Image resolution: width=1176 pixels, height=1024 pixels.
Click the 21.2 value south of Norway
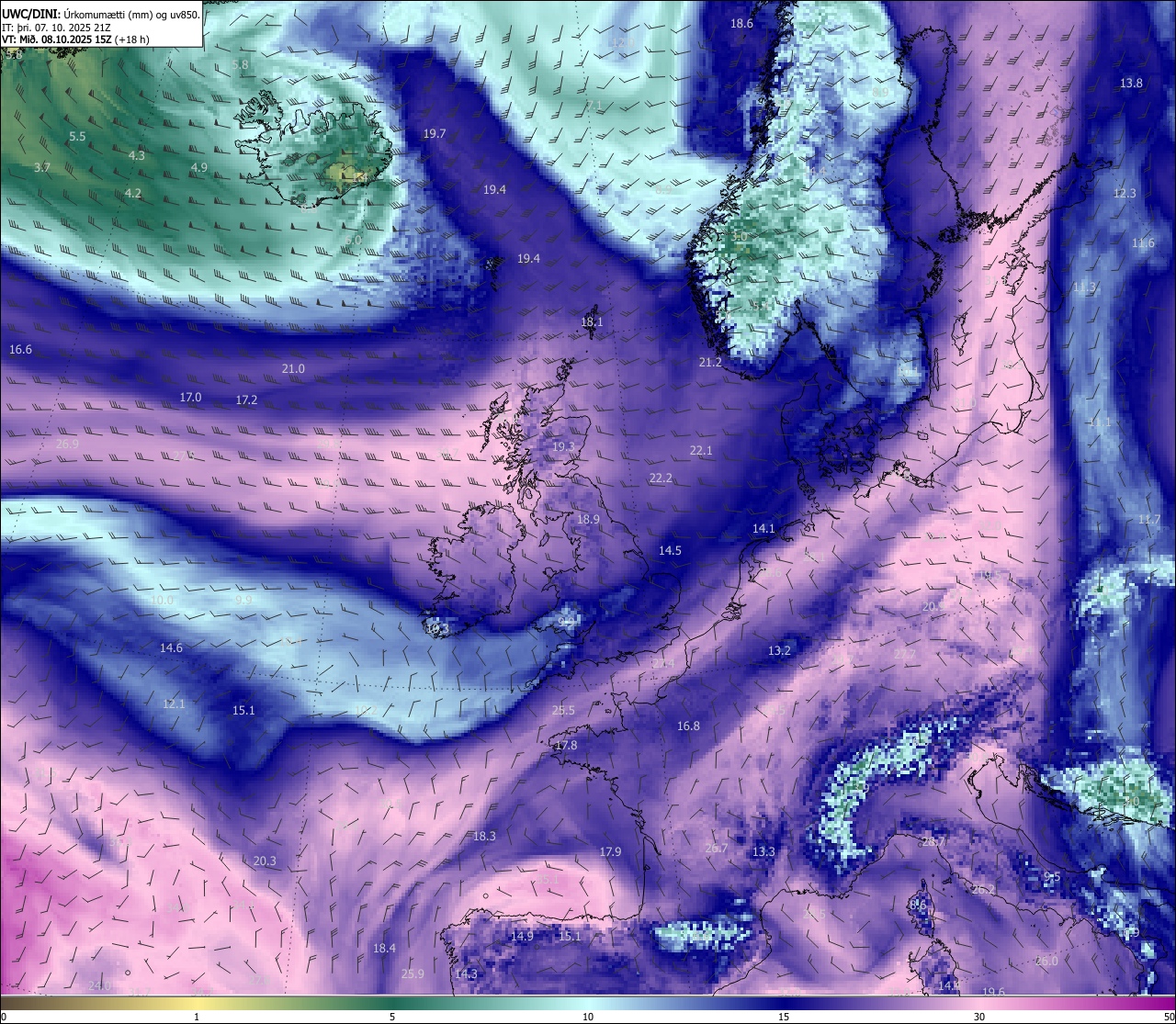click(x=710, y=363)
